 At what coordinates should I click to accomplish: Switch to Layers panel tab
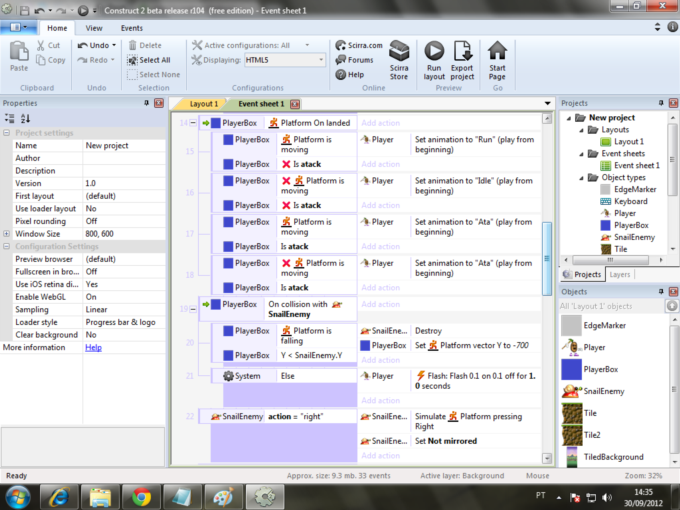click(x=619, y=275)
